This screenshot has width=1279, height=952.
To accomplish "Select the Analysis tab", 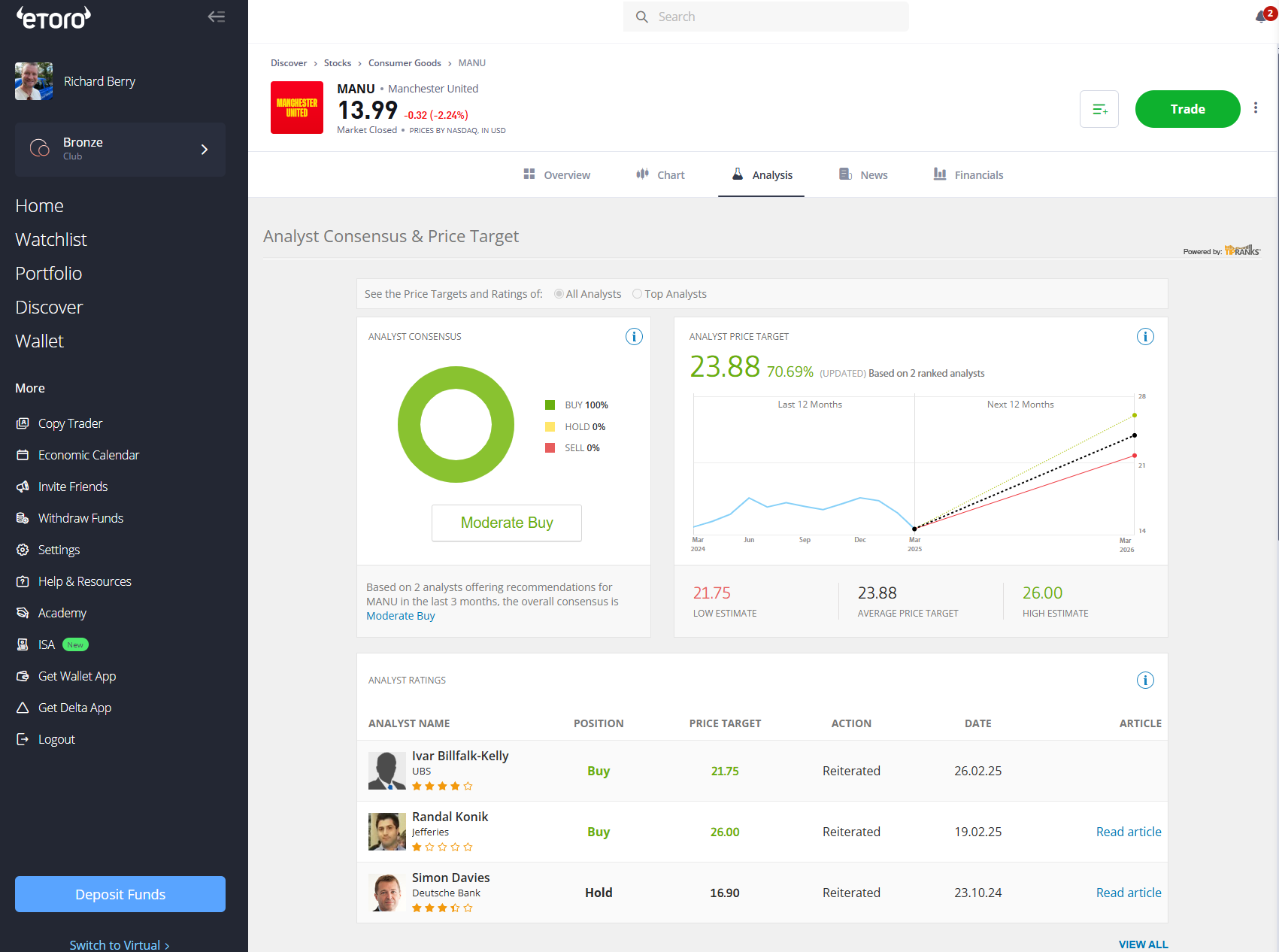I will point(762,174).
